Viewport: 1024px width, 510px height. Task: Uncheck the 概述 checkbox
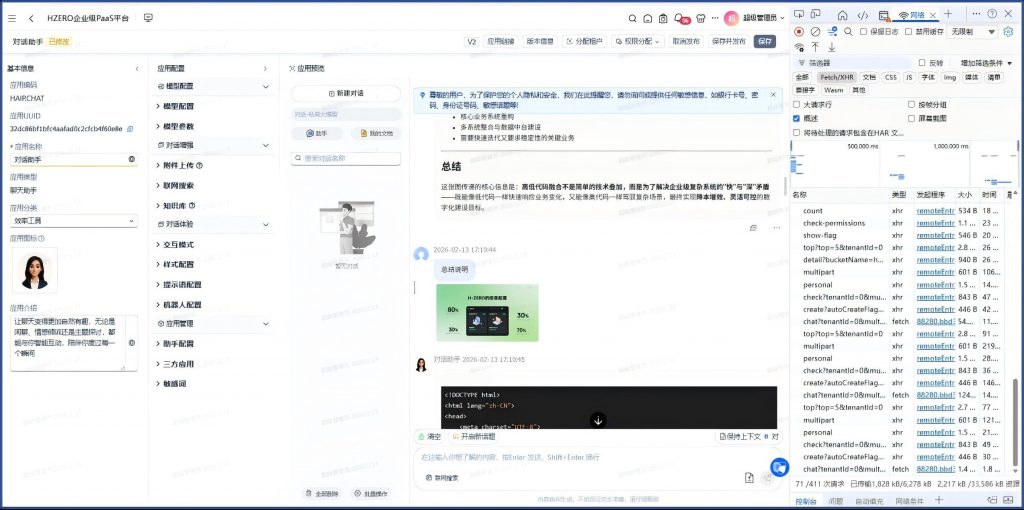pyautogui.click(x=798, y=118)
